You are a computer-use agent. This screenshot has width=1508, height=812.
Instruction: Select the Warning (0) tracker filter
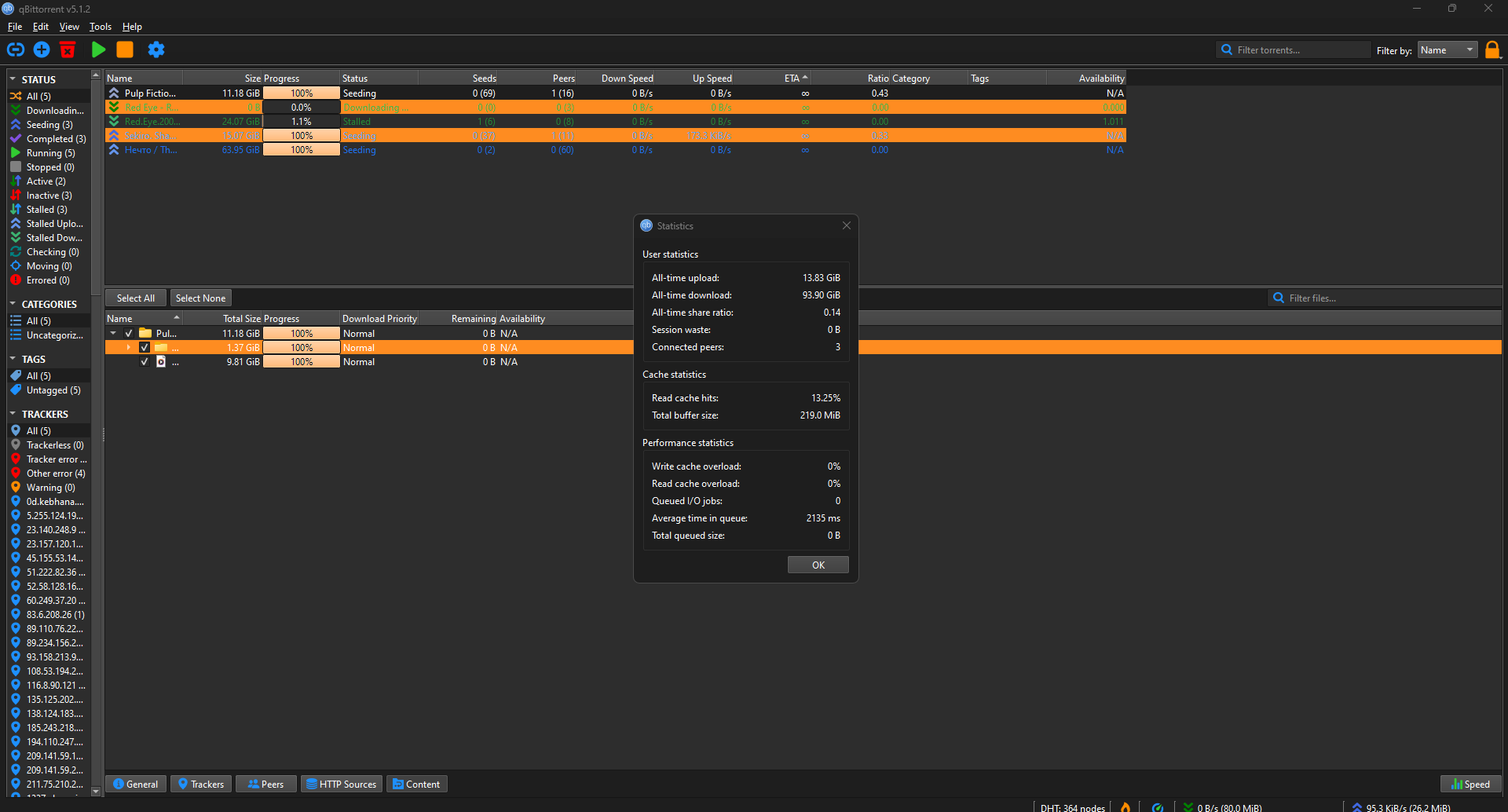point(49,488)
